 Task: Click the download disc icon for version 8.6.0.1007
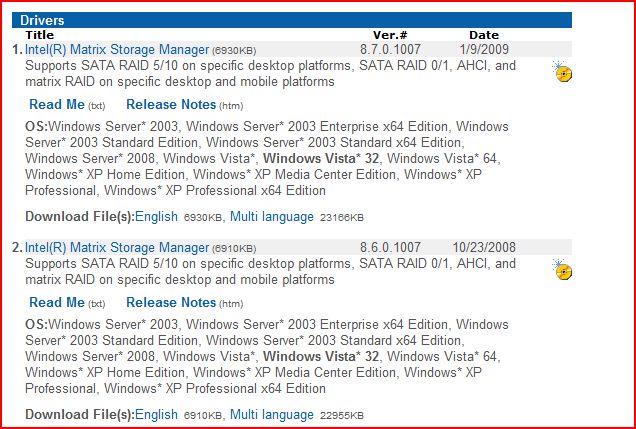(563, 270)
